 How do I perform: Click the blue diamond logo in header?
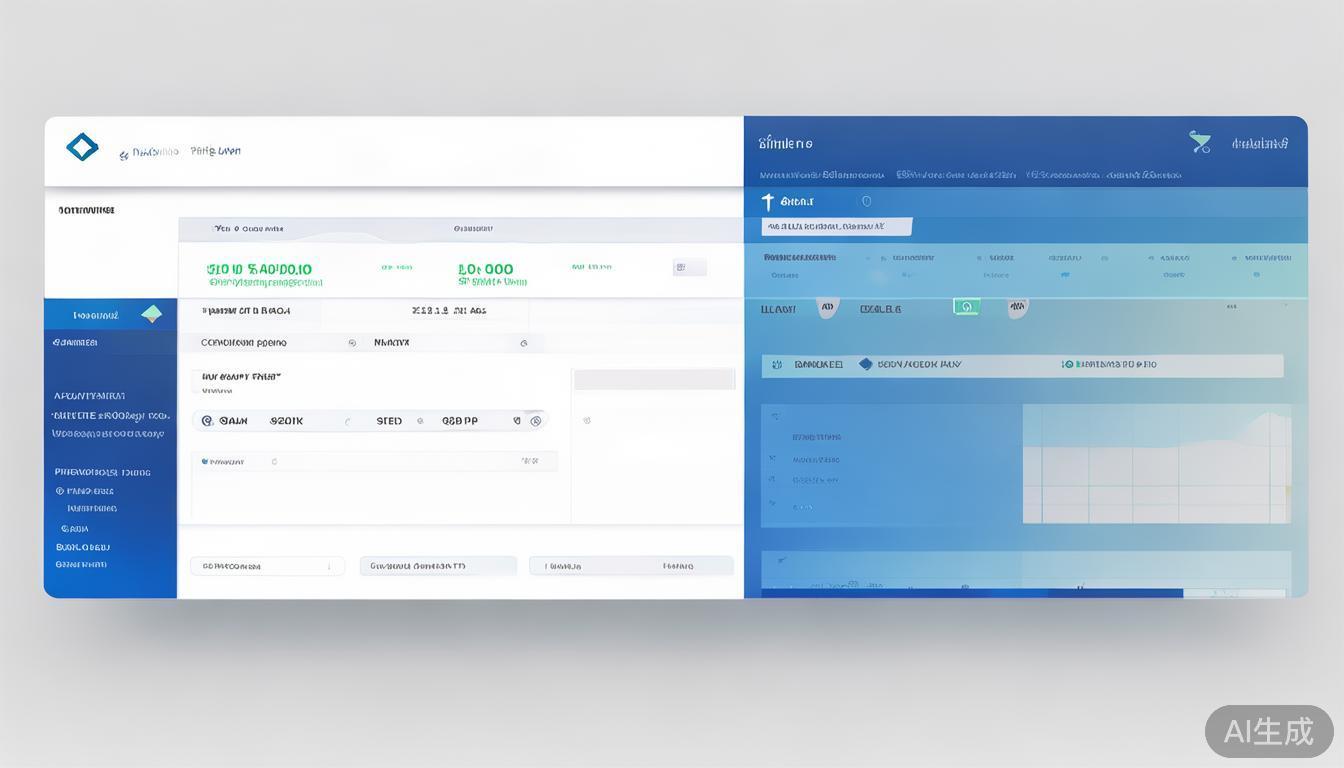(82, 148)
